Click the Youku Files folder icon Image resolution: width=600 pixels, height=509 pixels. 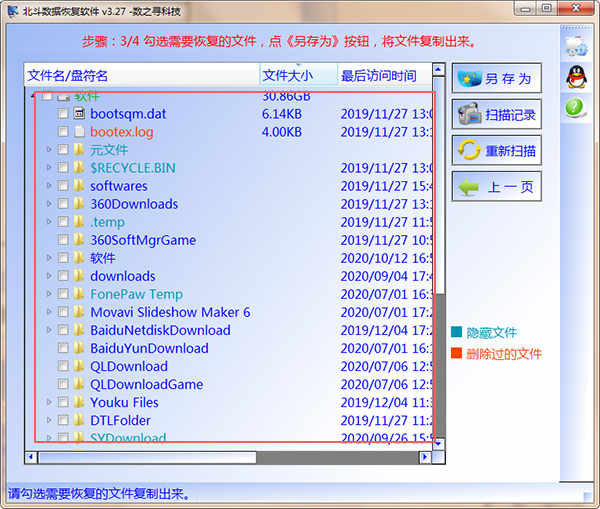click(79, 402)
